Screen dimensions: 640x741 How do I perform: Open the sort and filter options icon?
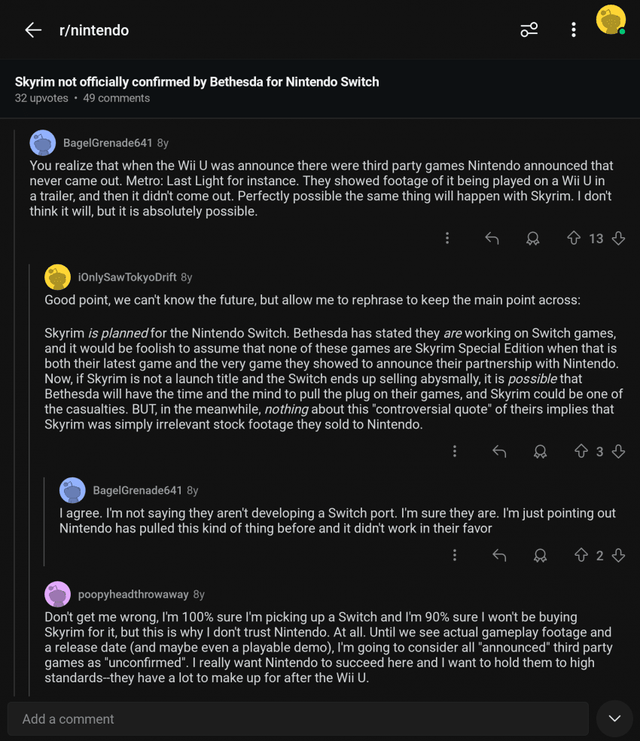(529, 30)
